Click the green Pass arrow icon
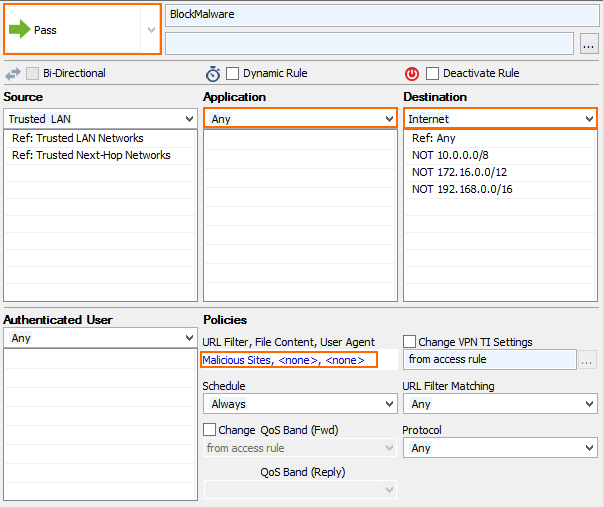 pos(19,29)
